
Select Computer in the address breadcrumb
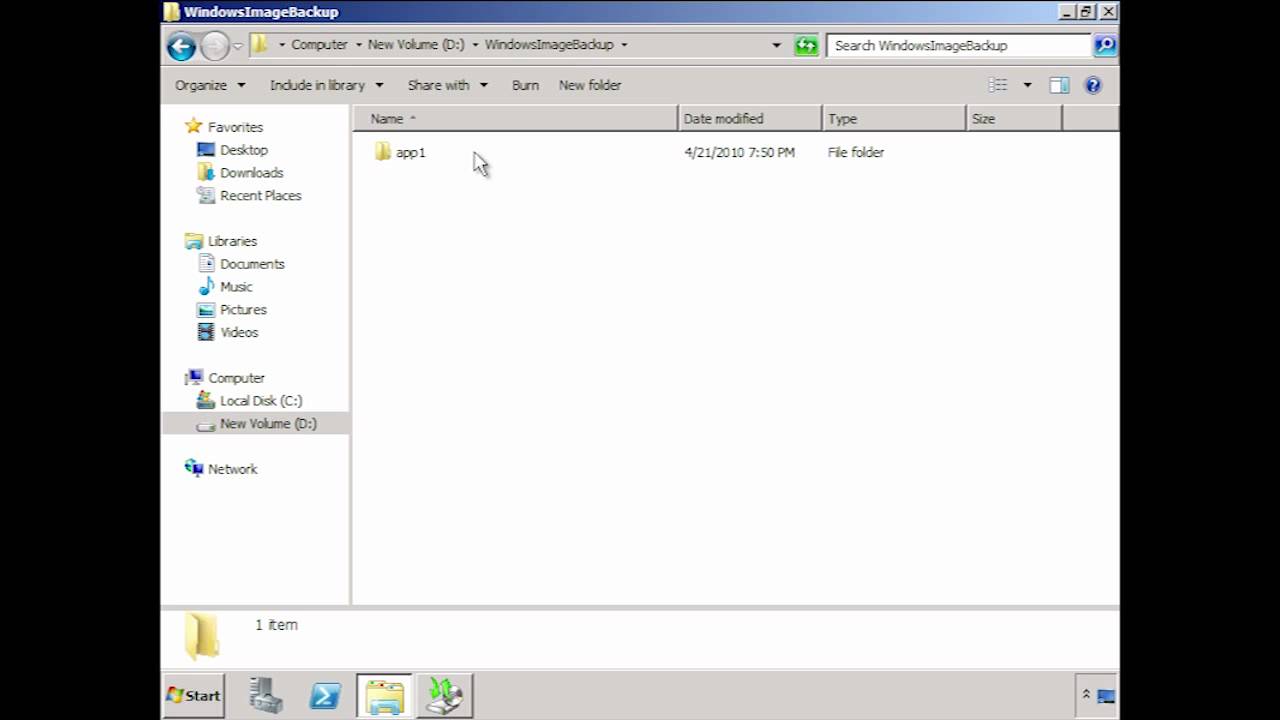tap(319, 45)
